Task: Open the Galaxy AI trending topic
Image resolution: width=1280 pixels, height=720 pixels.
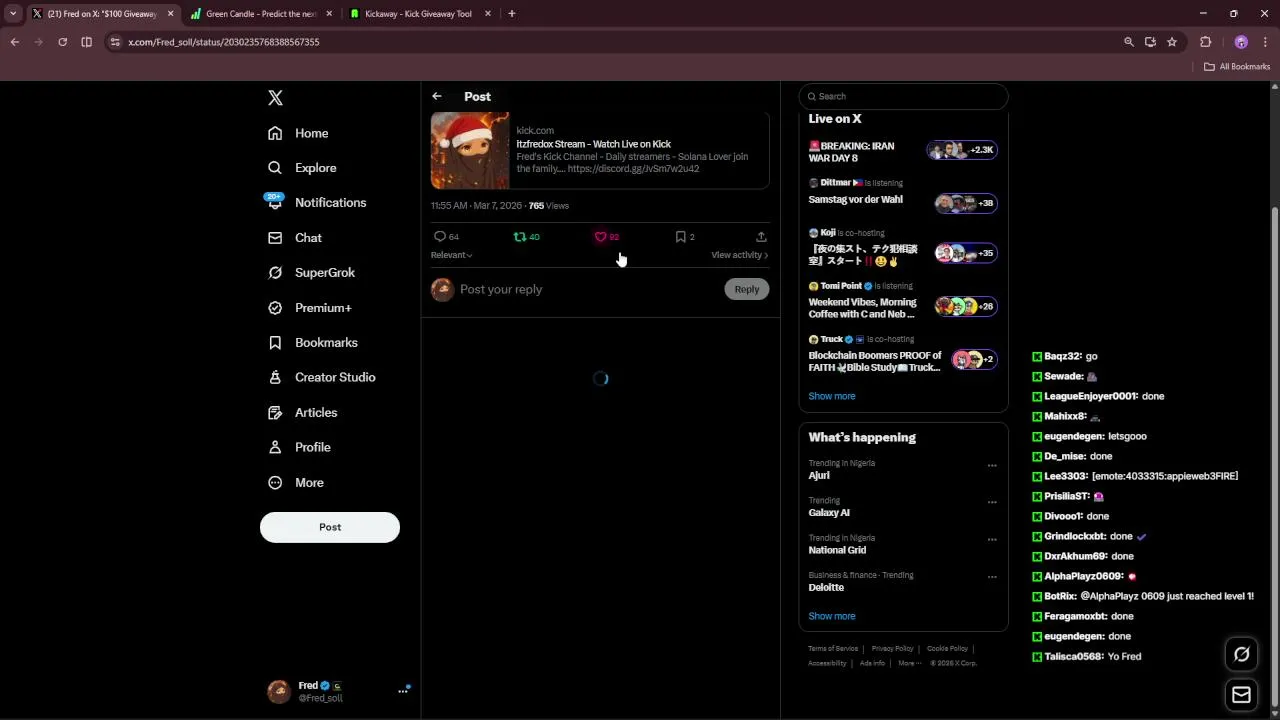Action: (829, 512)
